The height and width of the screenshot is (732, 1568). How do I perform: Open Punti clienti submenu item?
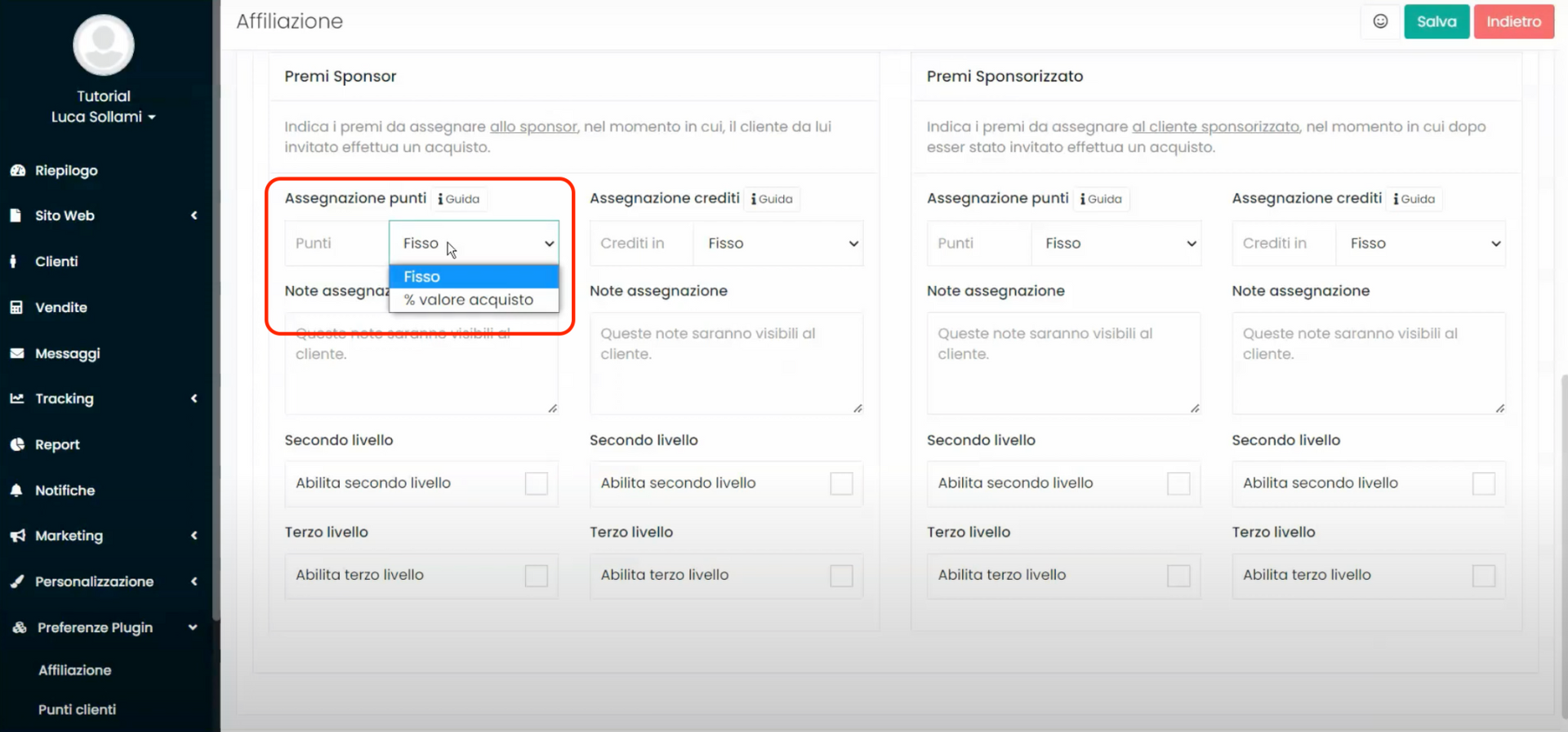click(77, 709)
